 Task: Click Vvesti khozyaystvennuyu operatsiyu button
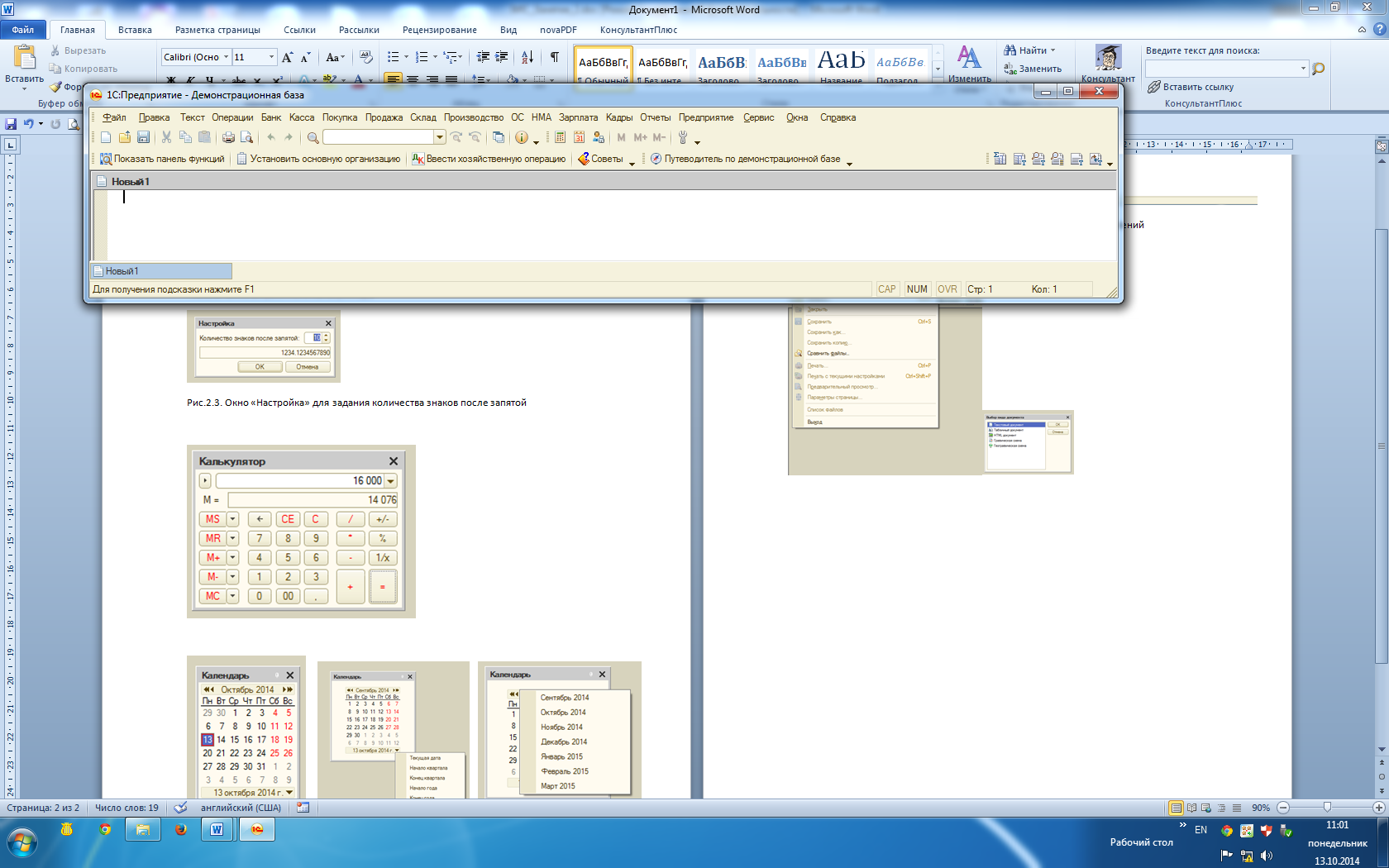(x=489, y=159)
